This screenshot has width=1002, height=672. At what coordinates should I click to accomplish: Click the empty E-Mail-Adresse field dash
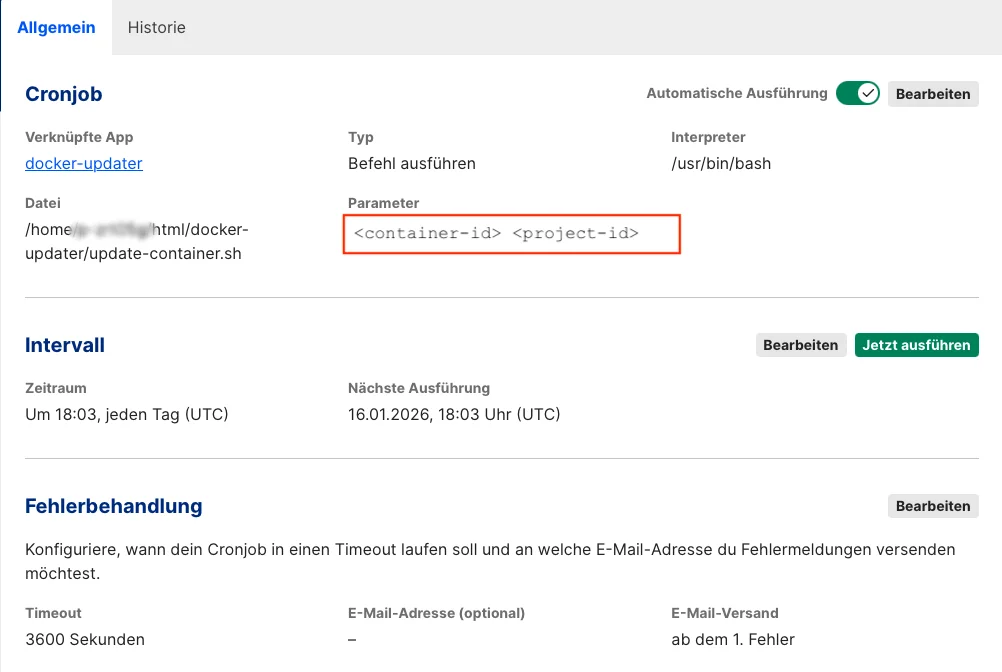[x=351, y=639]
